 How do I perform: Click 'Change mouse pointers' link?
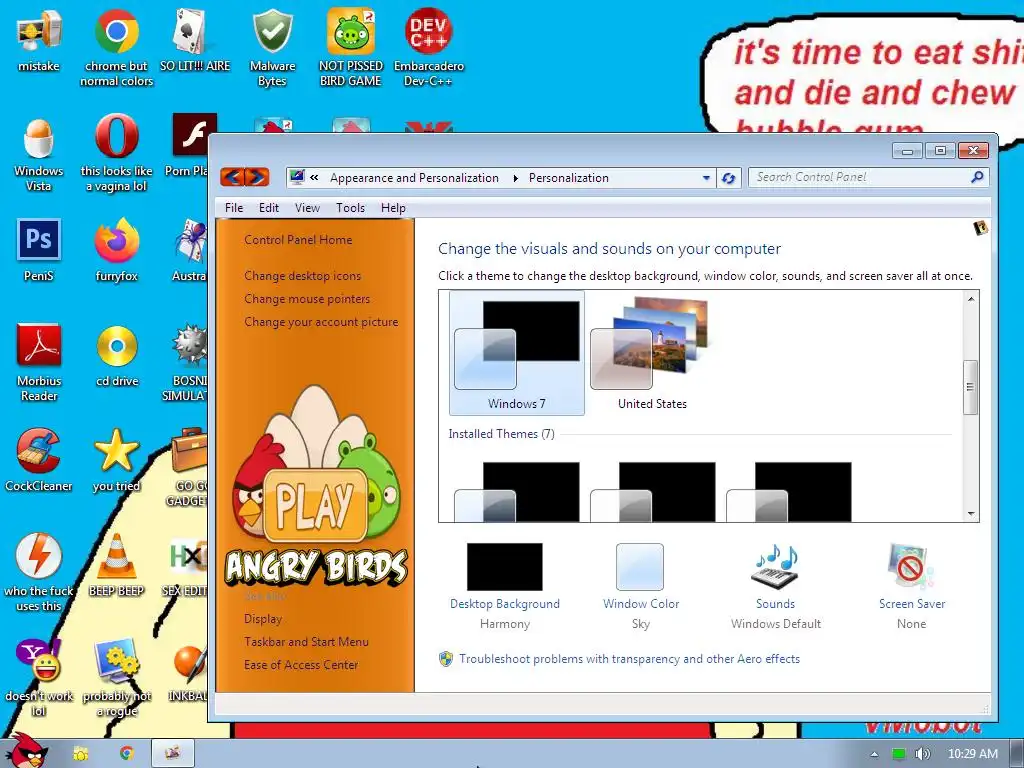tap(307, 298)
